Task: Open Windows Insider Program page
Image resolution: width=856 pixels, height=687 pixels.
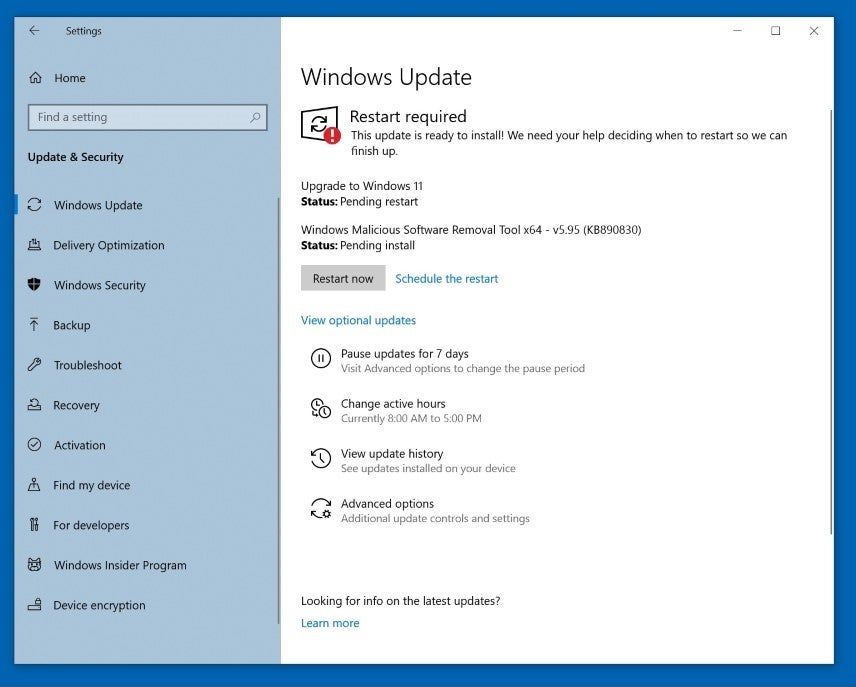Action: pos(120,565)
